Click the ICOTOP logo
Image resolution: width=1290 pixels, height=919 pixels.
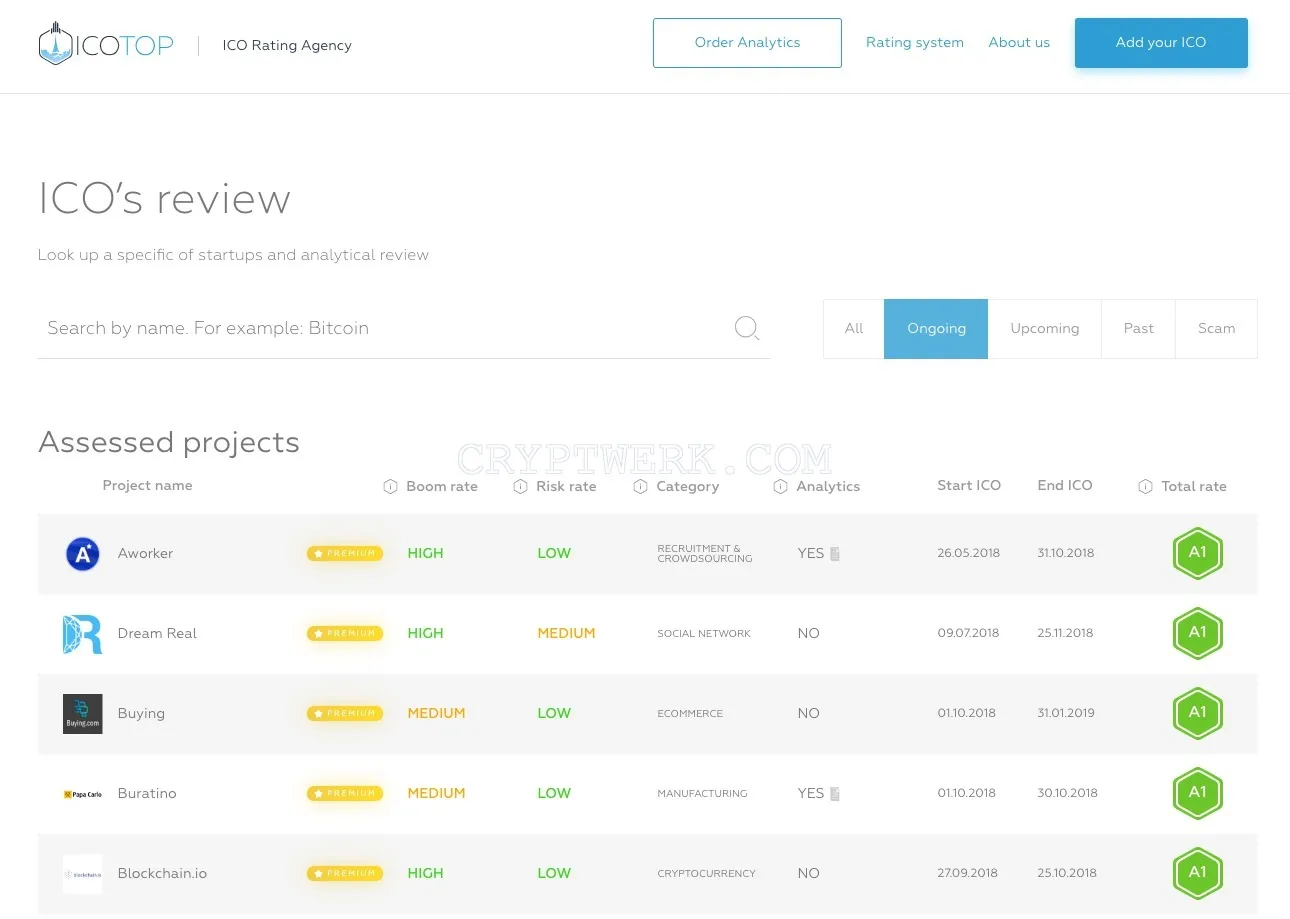coord(106,44)
